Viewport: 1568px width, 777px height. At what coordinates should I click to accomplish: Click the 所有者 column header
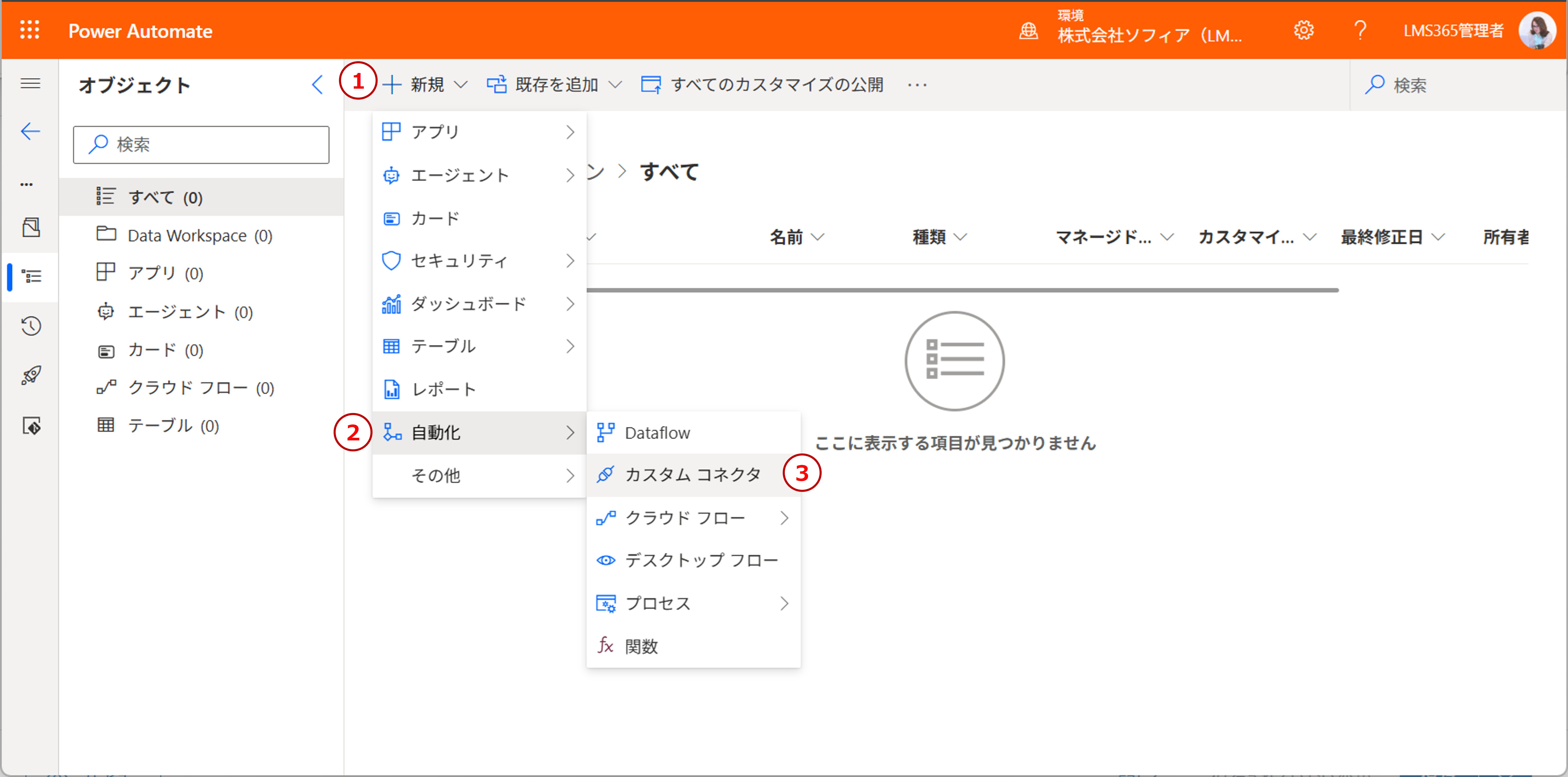tap(1506, 237)
